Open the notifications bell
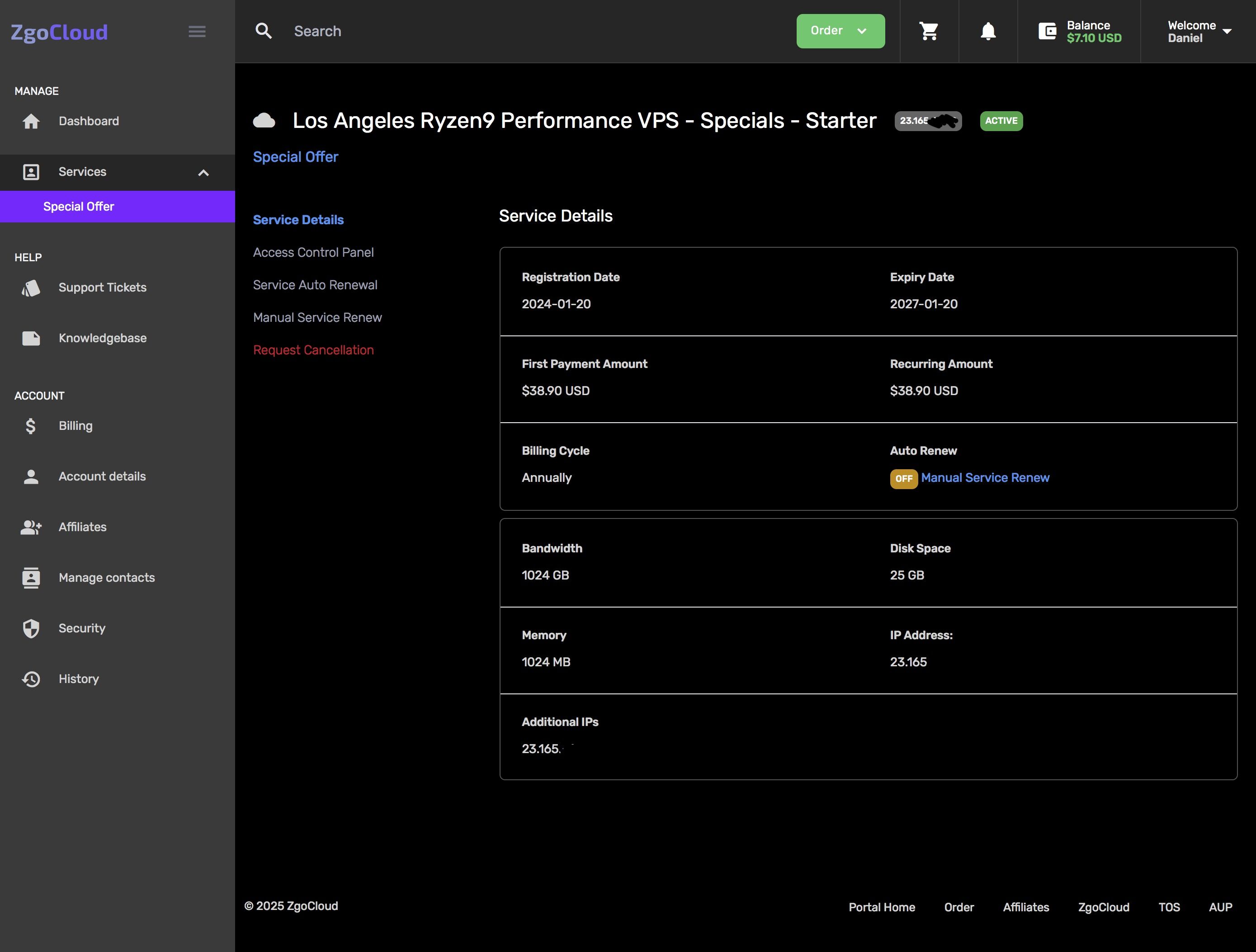Screen dimensions: 1256x952 click(x=988, y=31)
